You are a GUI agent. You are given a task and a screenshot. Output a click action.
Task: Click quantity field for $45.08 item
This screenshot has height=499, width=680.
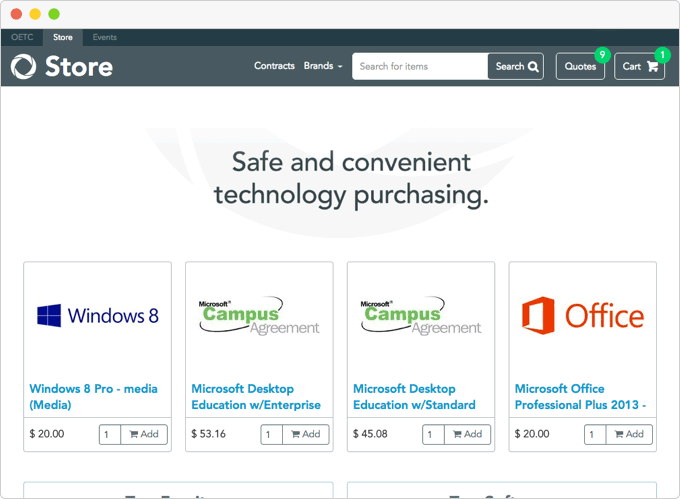pos(433,434)
